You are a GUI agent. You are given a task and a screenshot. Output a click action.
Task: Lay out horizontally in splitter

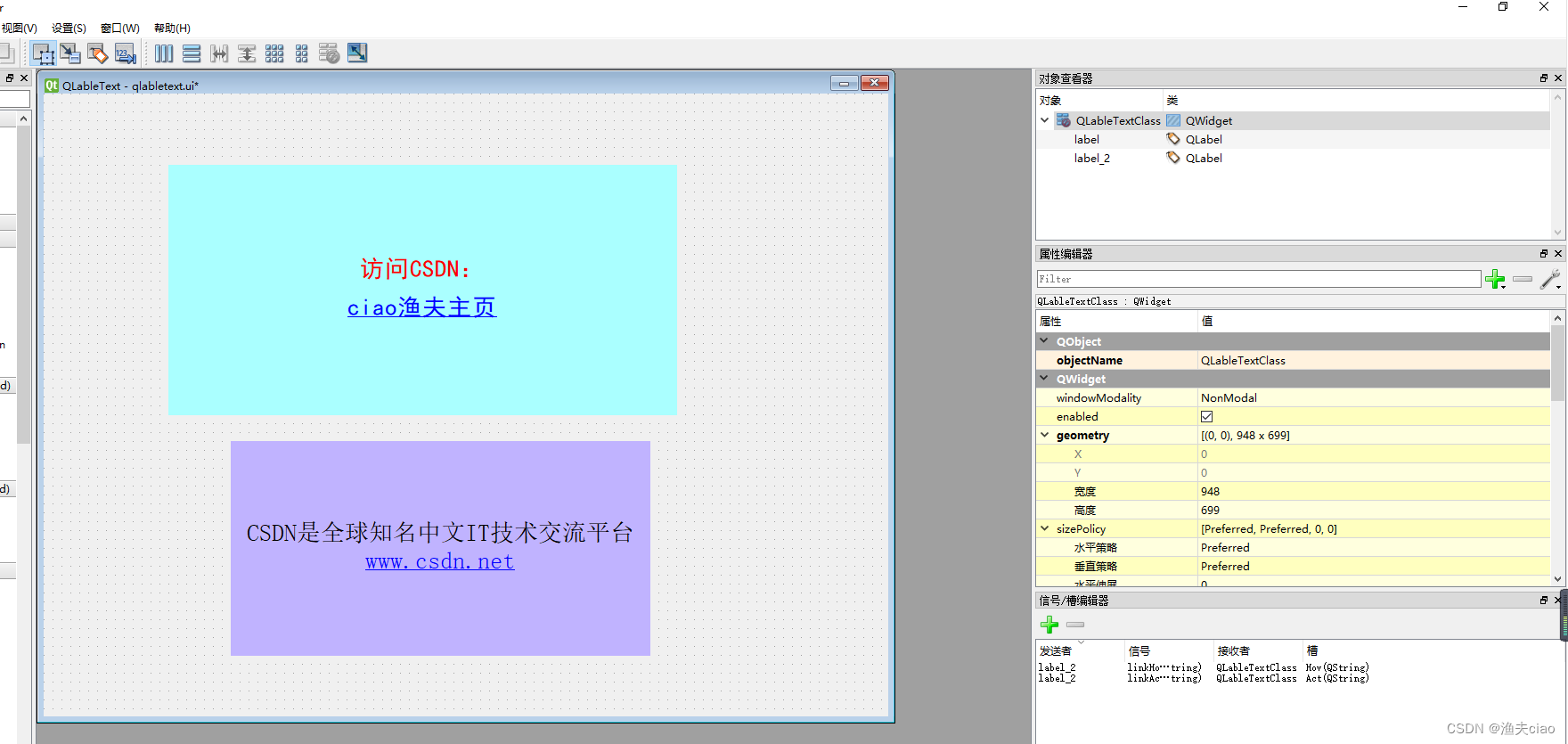point(219,53)
